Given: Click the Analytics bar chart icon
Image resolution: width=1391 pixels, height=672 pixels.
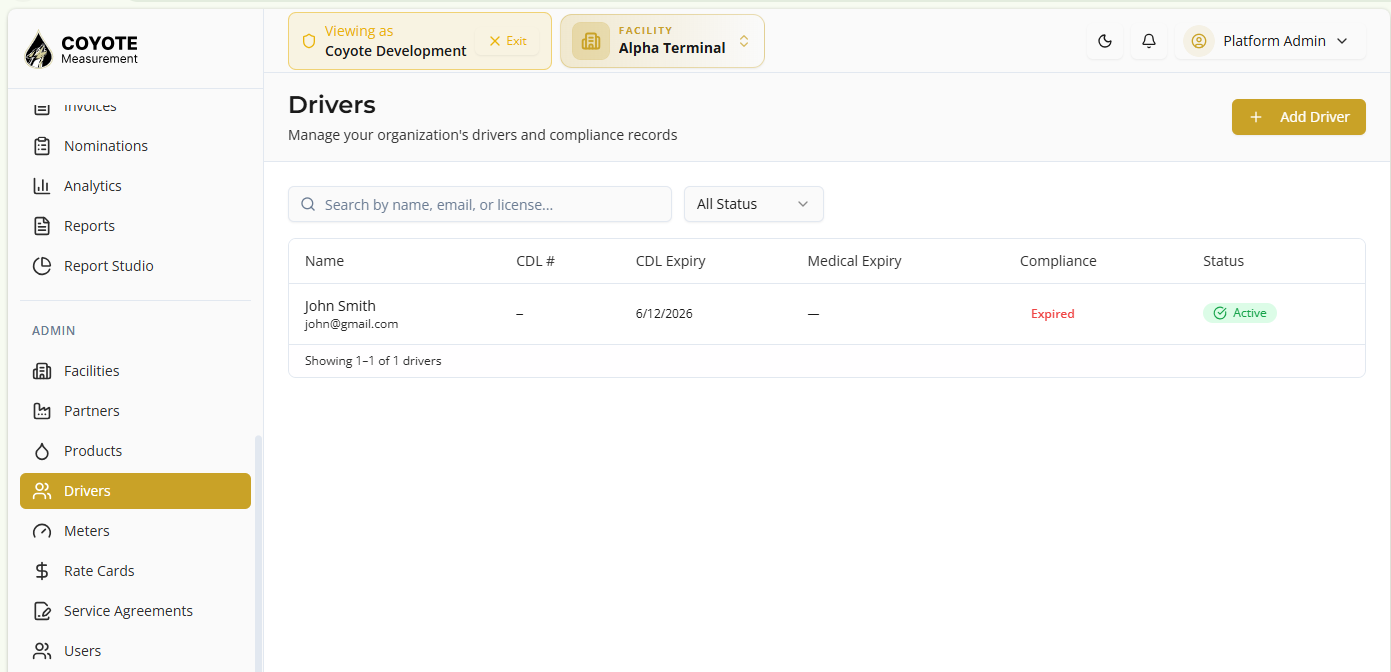Looking at the screenshot, I should (x=42, y=186).
